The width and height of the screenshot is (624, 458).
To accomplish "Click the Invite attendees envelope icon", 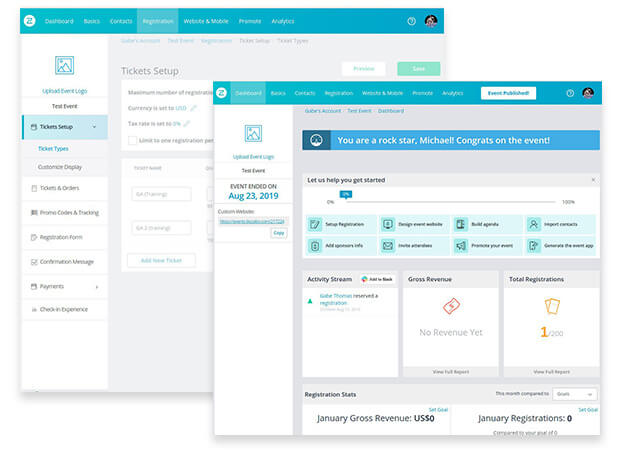I will [387, 245].
